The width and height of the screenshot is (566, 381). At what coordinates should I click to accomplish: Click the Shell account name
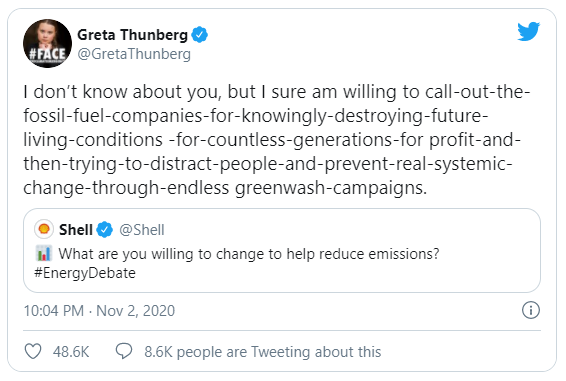click(76, 230)
